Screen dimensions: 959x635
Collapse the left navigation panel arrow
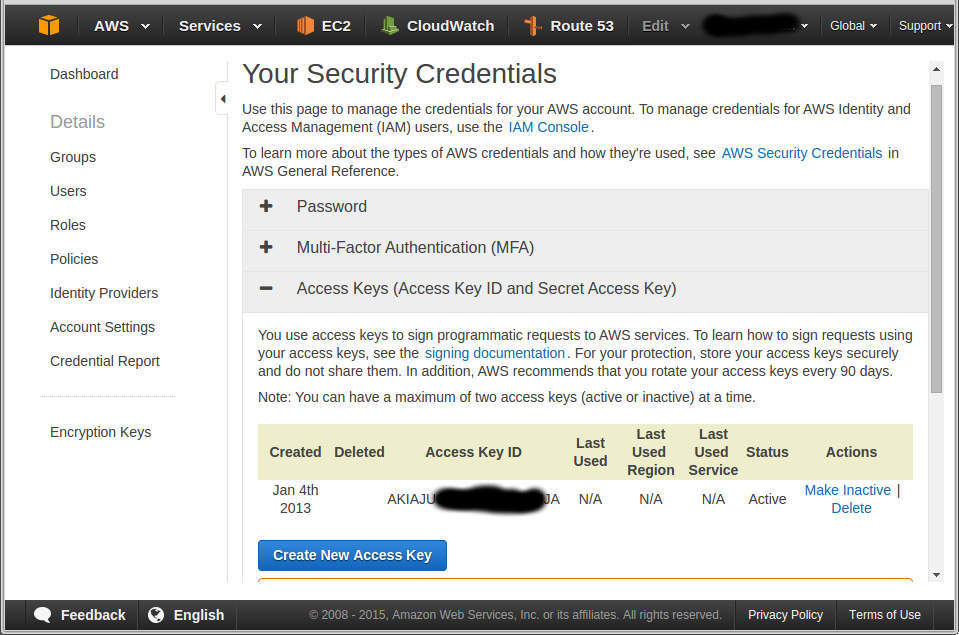pos(222,98)
